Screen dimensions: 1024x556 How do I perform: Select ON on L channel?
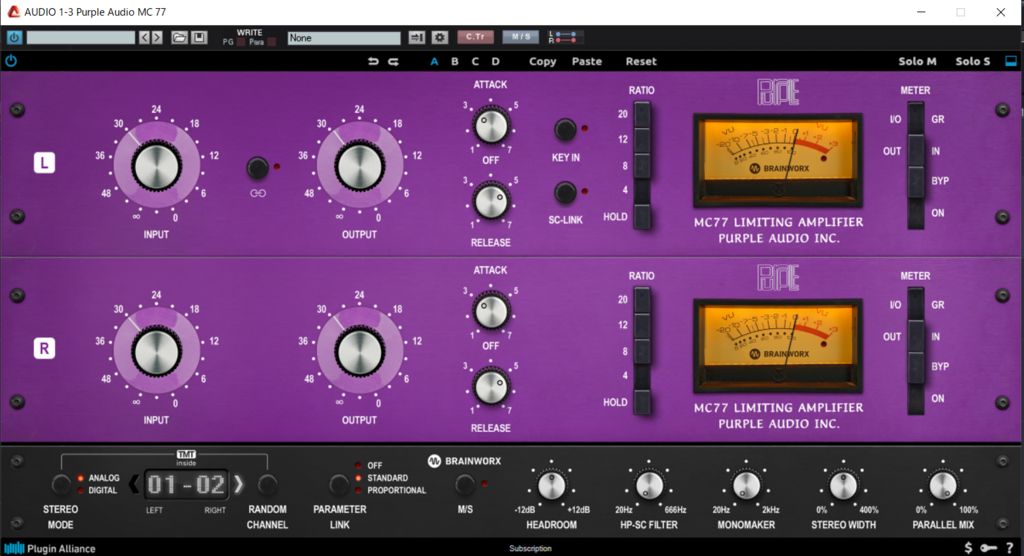point(916,213)
